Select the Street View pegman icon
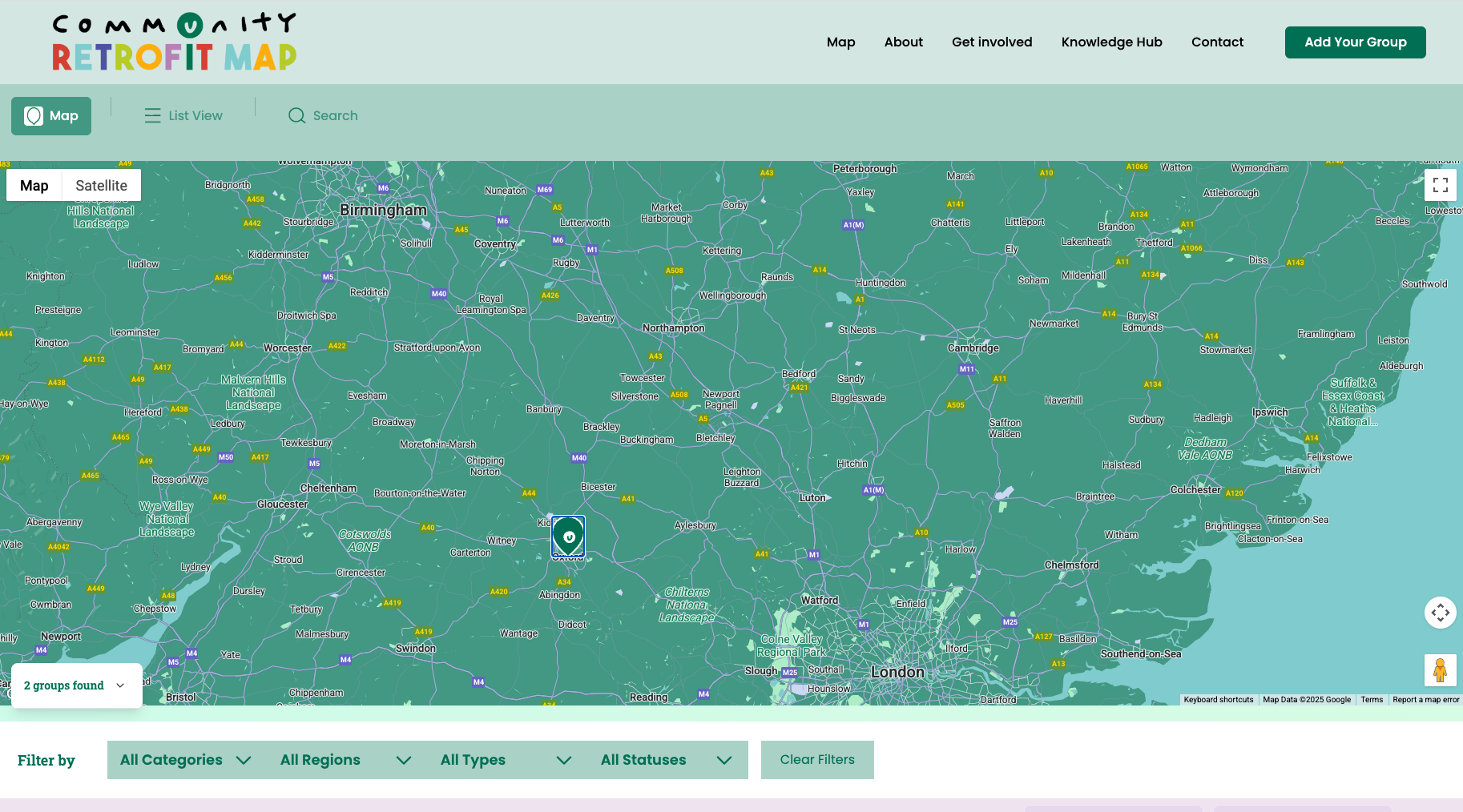The image size is (1463, 812). pyautogui.click(x=1440, y=670)
